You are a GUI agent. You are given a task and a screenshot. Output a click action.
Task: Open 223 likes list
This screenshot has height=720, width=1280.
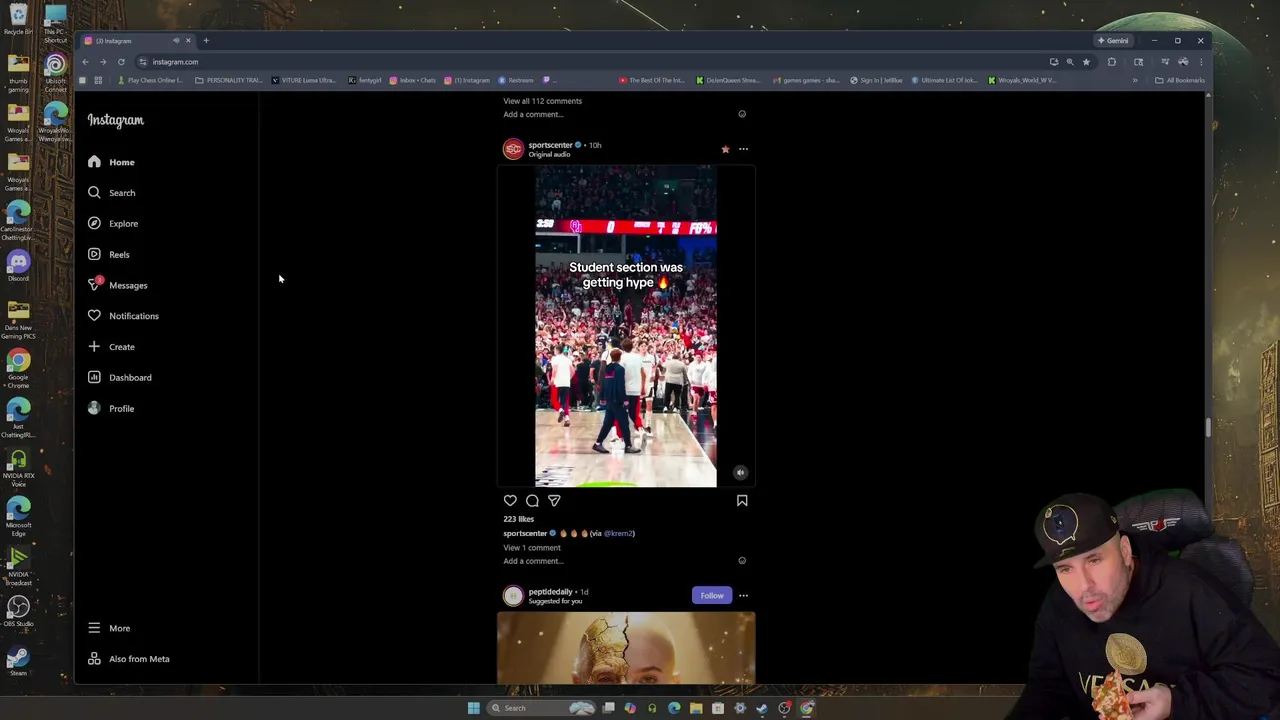tap(518, 519)
